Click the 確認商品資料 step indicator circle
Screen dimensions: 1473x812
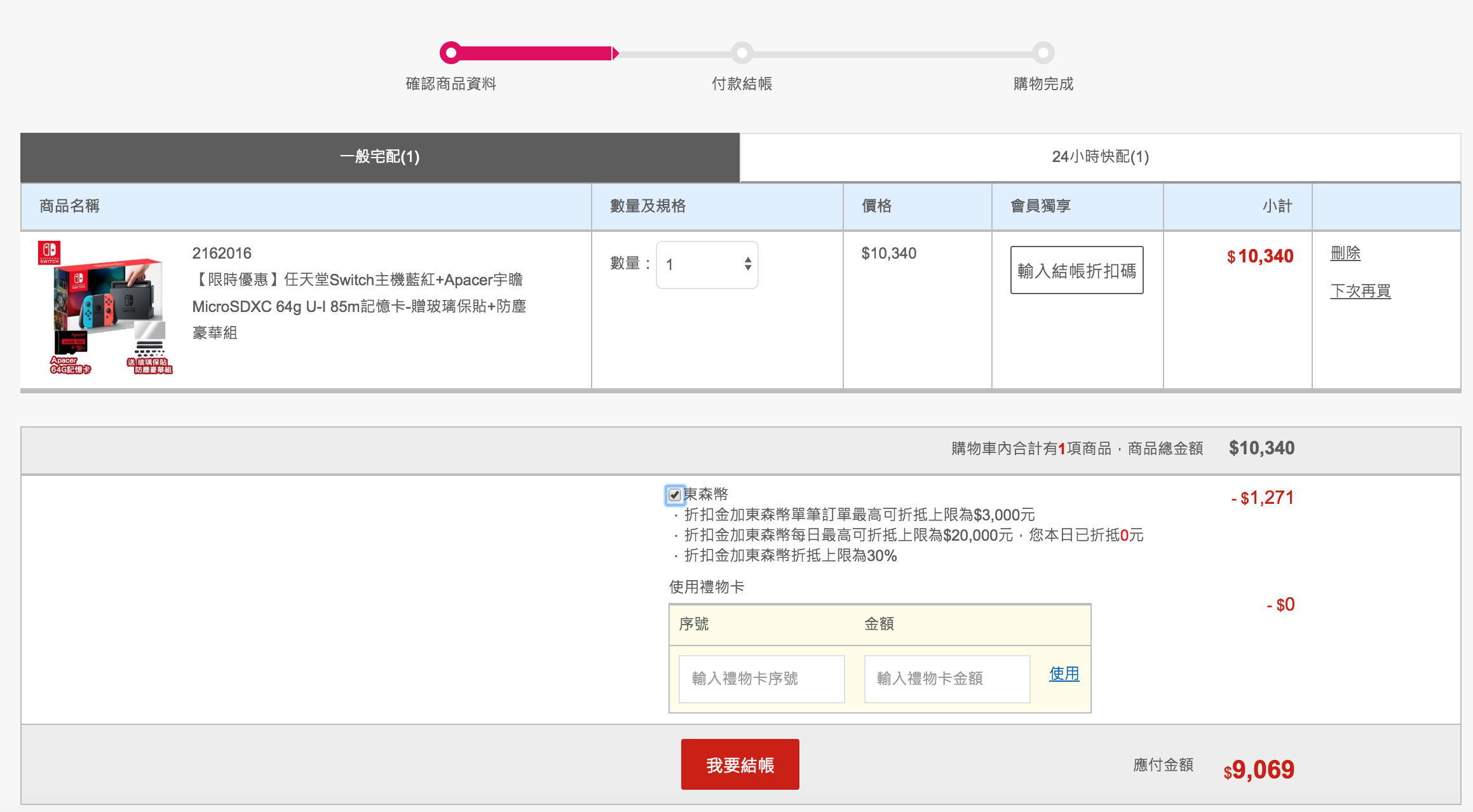point(451,53)
